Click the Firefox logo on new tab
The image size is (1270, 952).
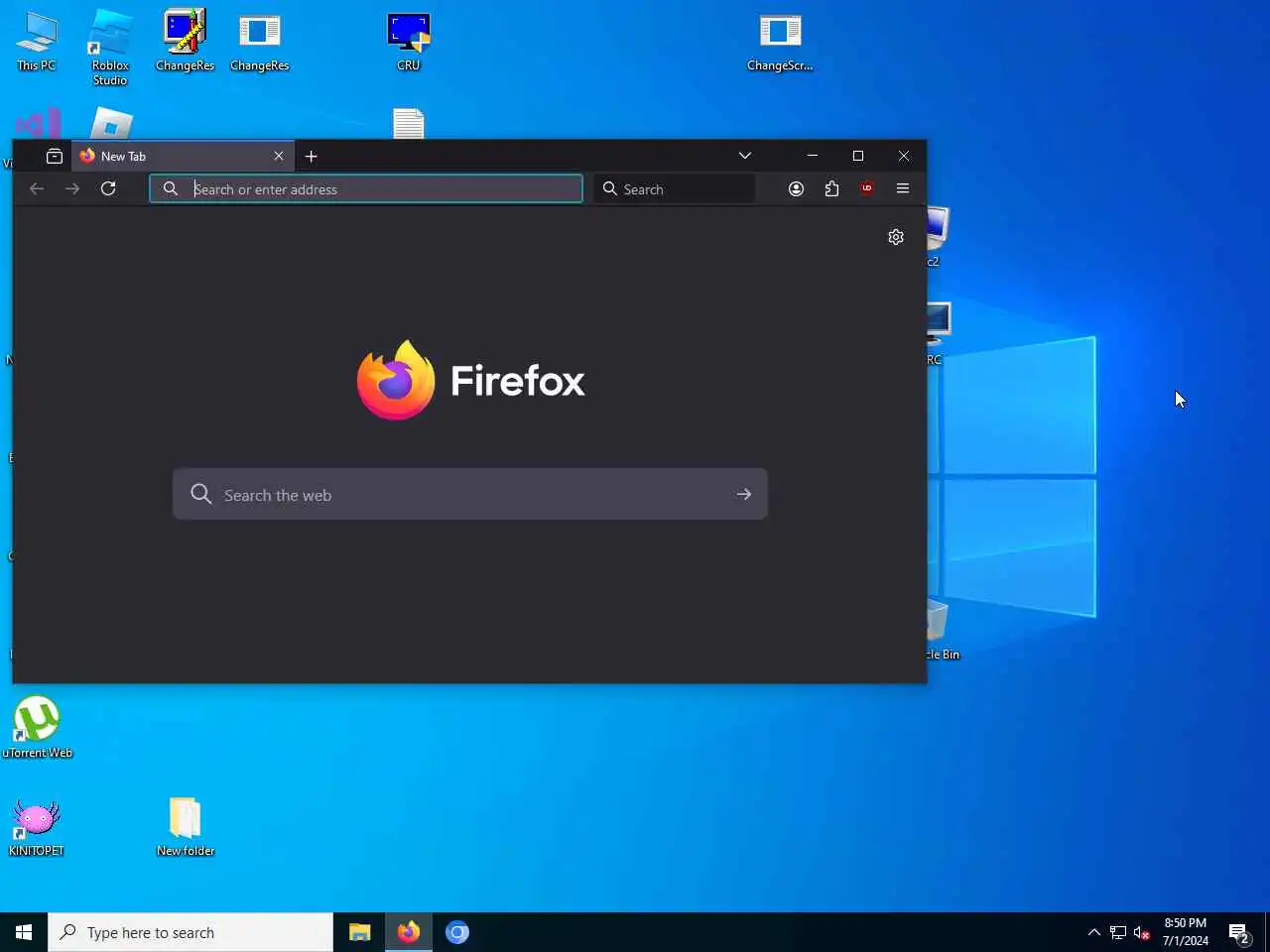tap(470, 380)
